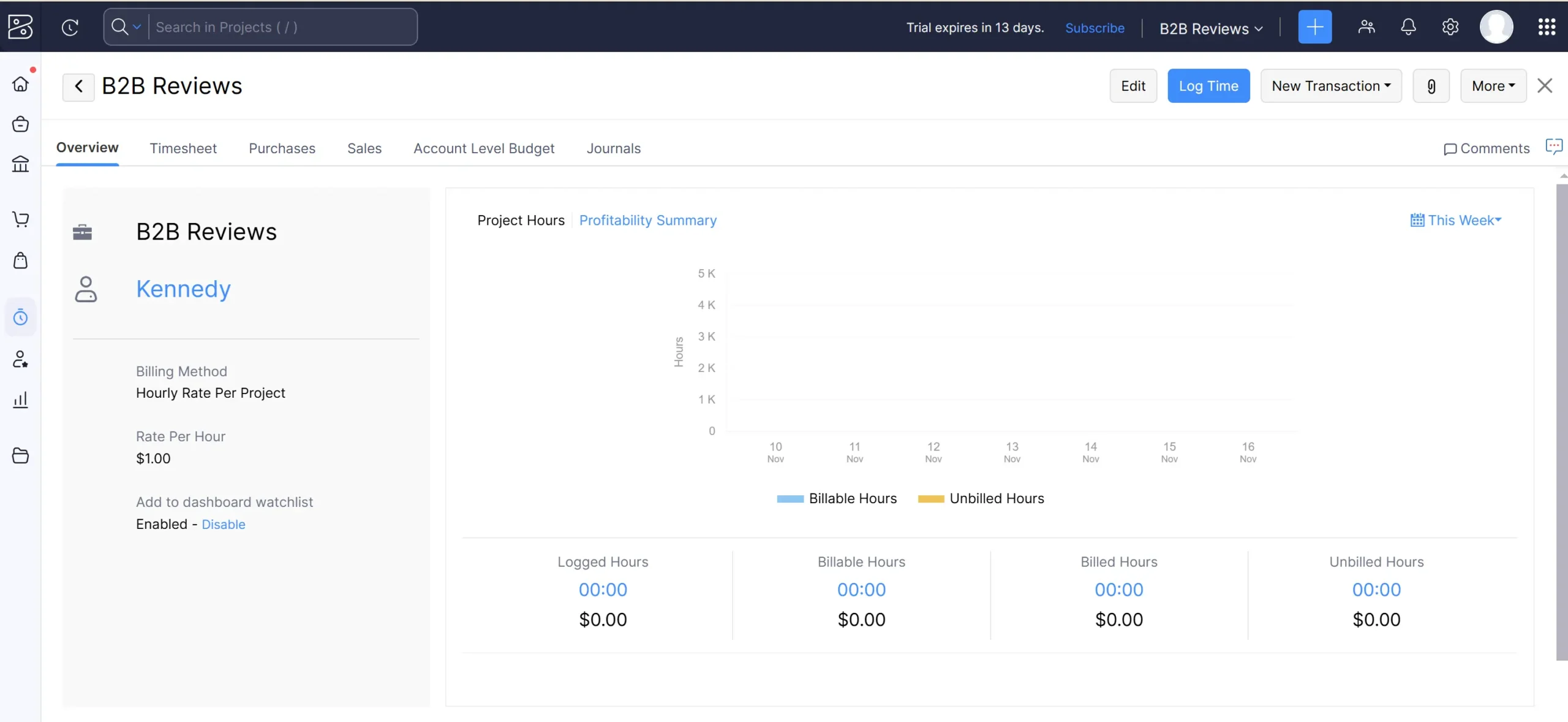
Task: Click the back arrow navigation icon
Action: point(78,85)
